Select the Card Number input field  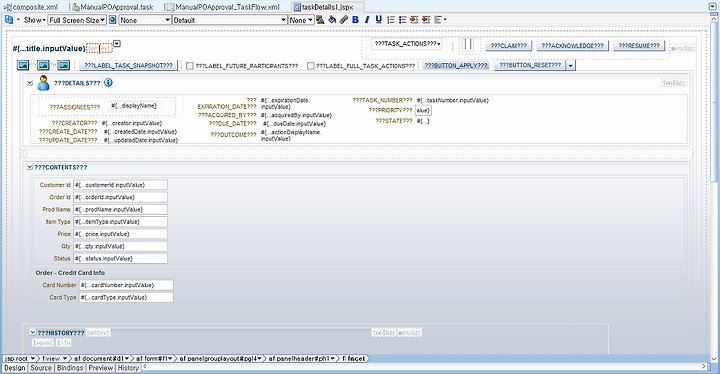click(x=126, y=285)
